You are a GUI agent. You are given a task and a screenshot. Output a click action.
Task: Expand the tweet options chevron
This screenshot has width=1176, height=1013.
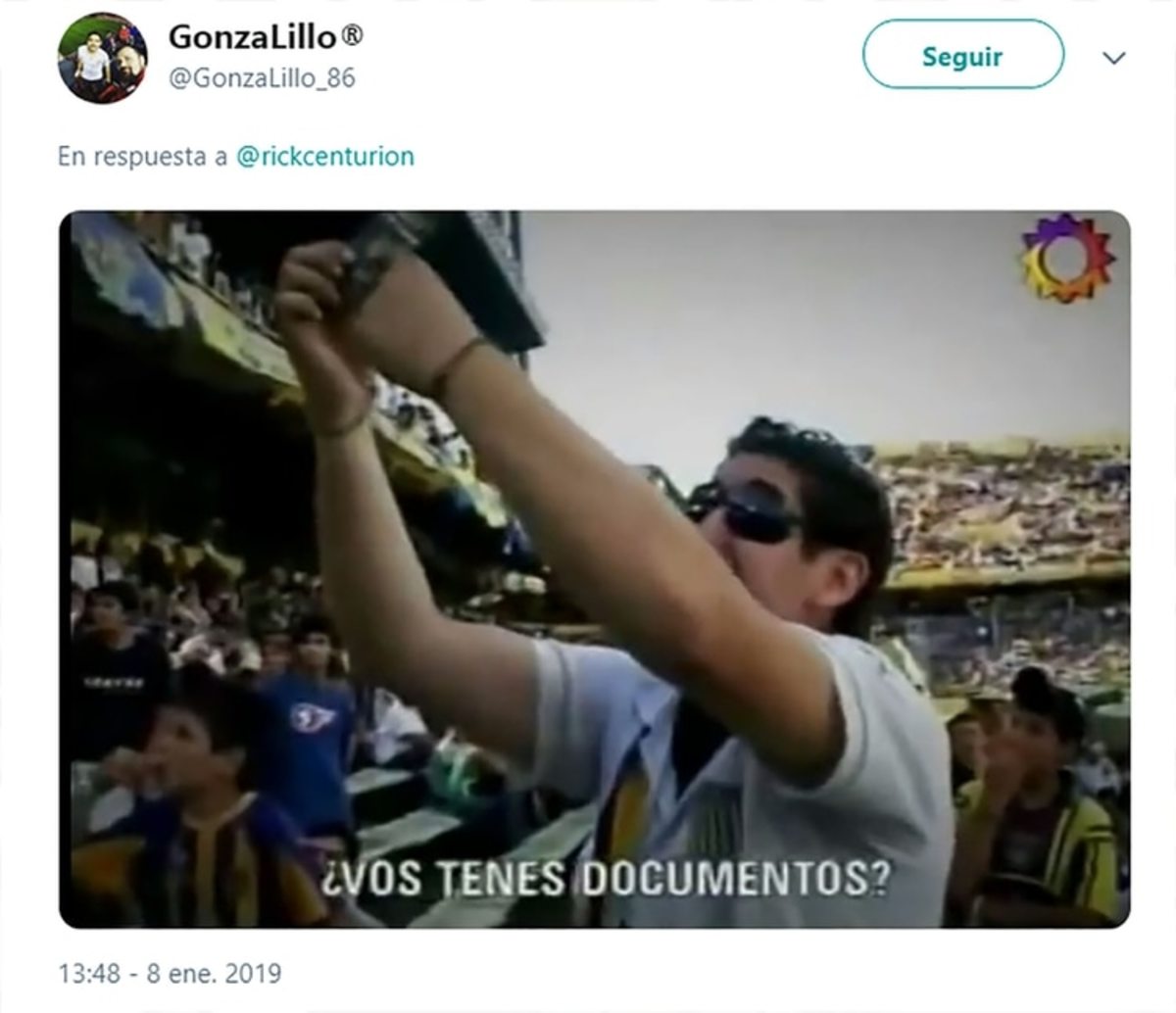1113,58
